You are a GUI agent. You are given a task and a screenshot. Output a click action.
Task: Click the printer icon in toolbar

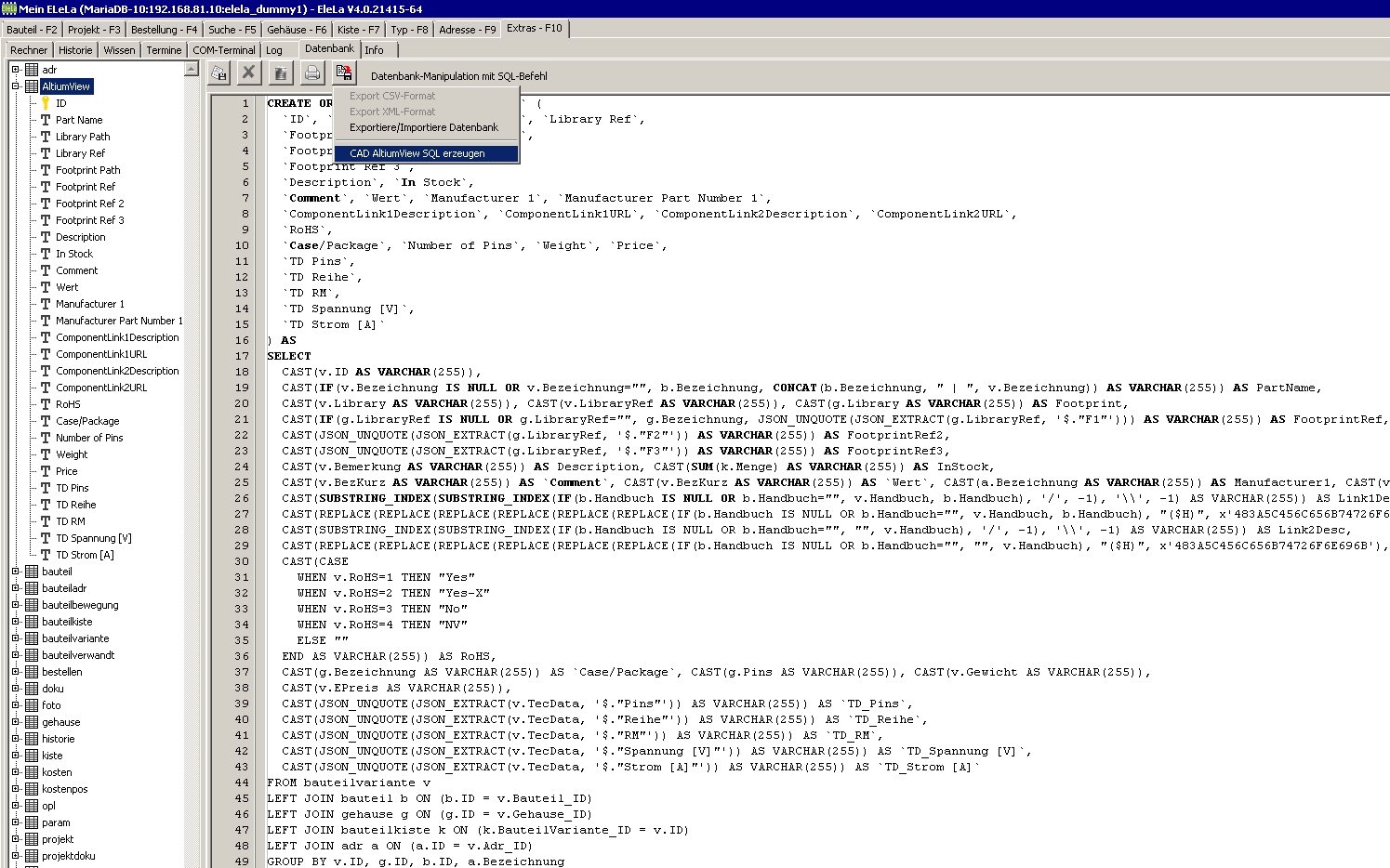[312, 72]
